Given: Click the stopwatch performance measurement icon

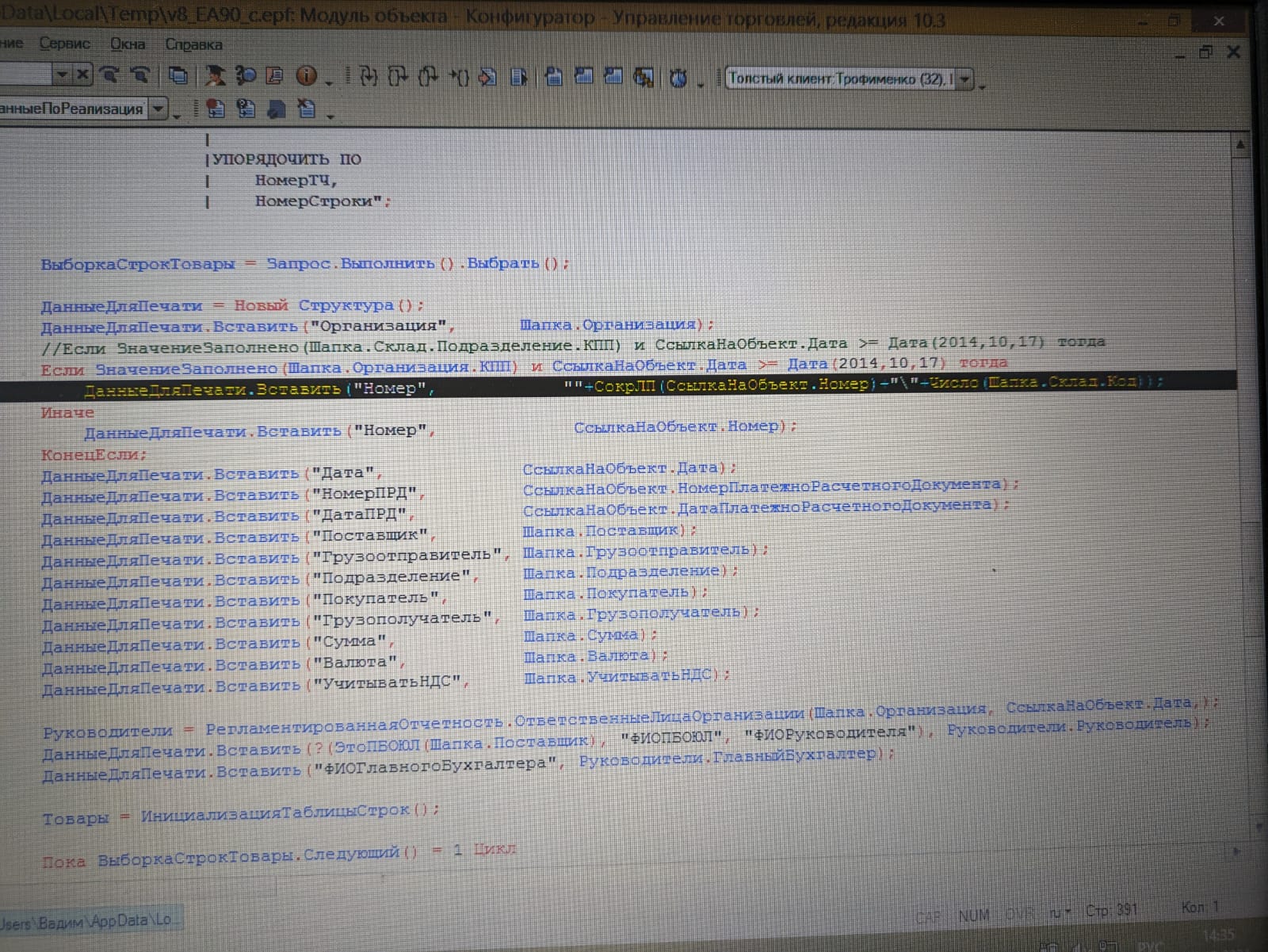Looking at the screenshot, I should [x=678, y=78].
